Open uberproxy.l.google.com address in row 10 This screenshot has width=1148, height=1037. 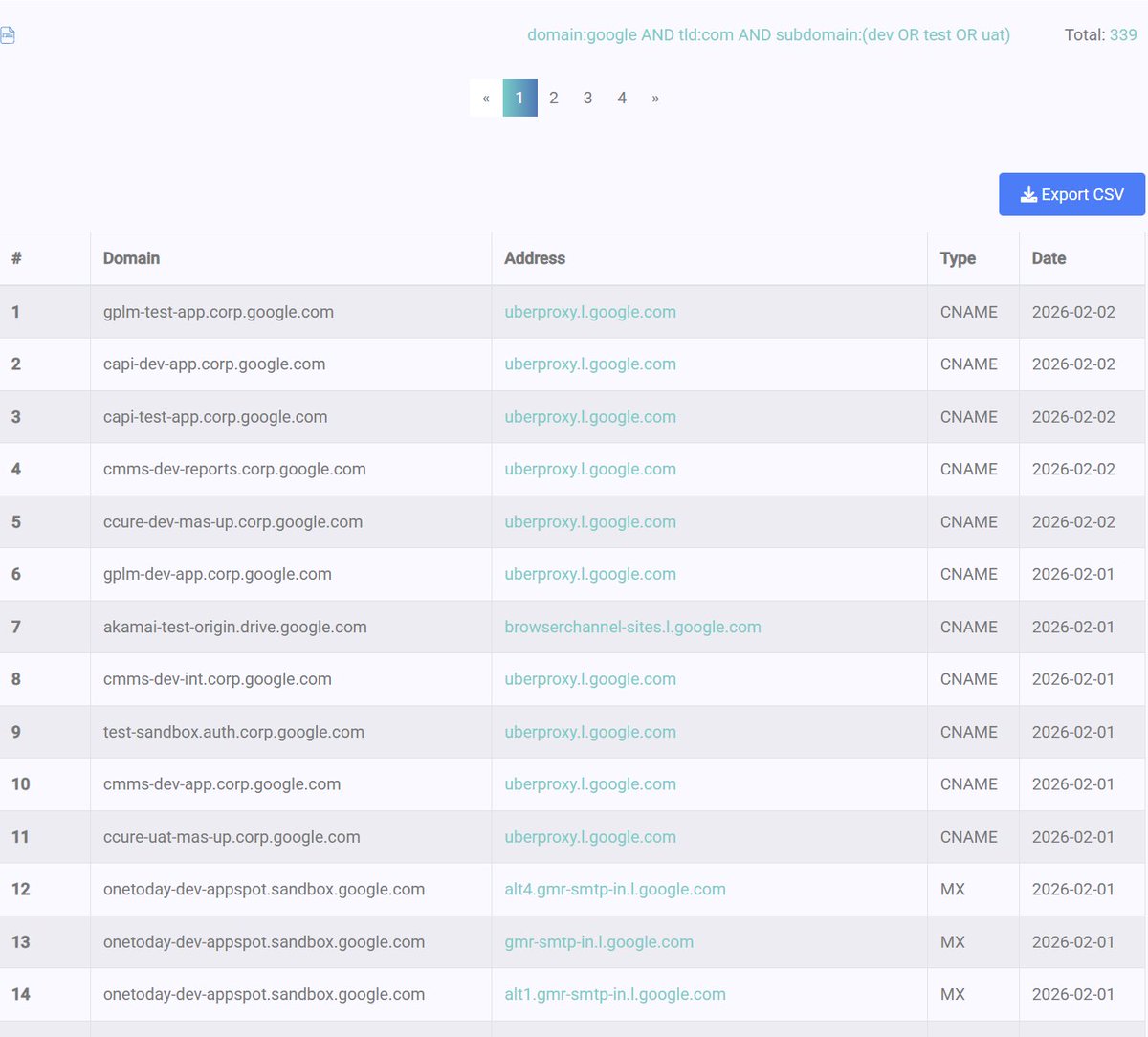click(x=590, y=783)
